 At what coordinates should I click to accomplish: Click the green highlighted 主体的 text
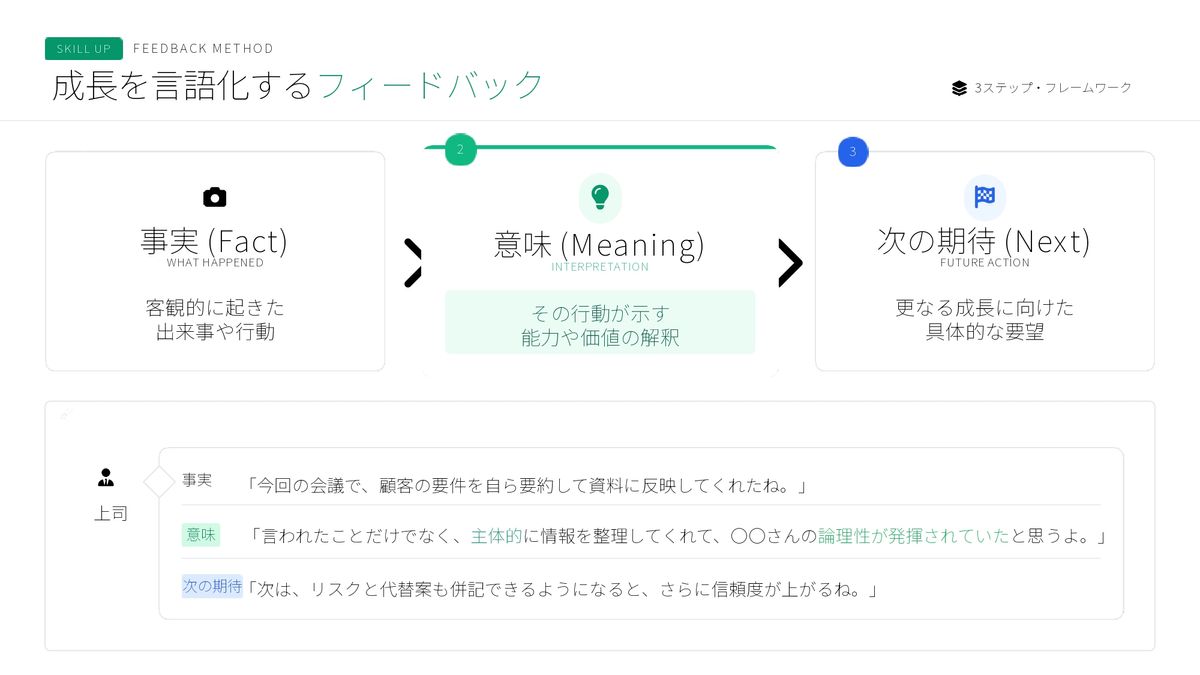tap(497, 536)
